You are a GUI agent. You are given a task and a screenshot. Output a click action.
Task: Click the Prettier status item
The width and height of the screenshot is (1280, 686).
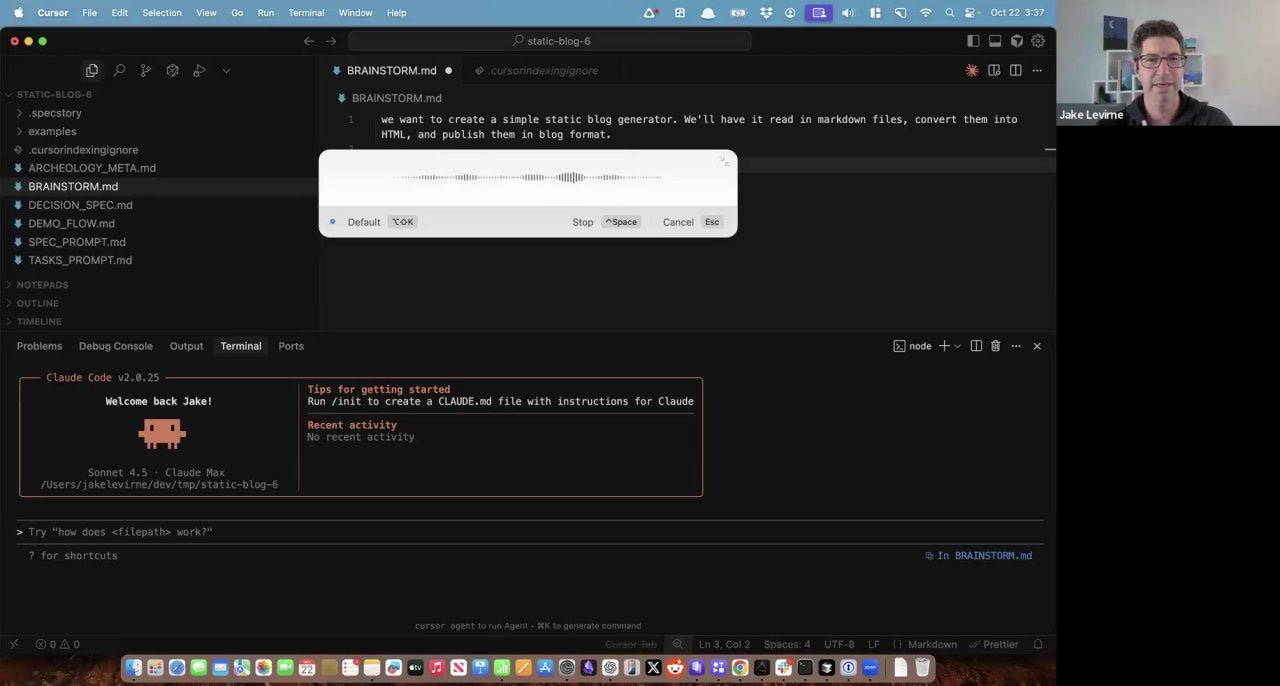[993, 644]
